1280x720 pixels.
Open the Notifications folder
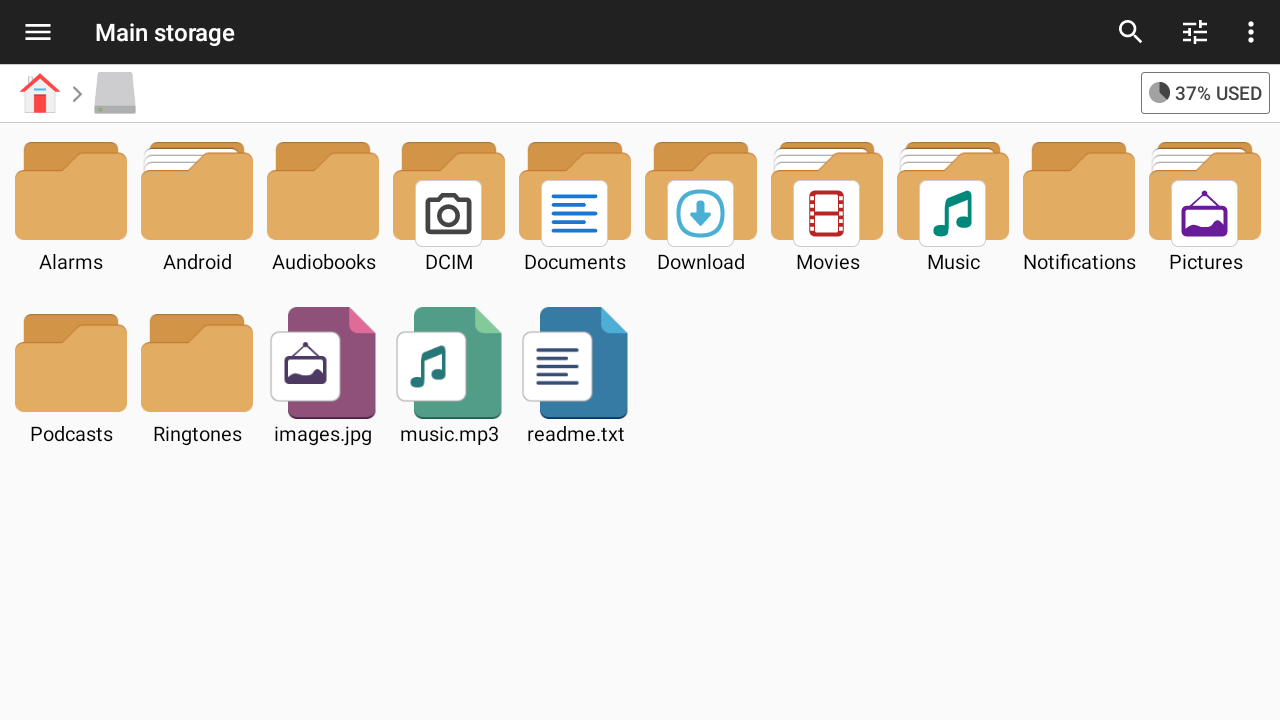point(1078,190)
